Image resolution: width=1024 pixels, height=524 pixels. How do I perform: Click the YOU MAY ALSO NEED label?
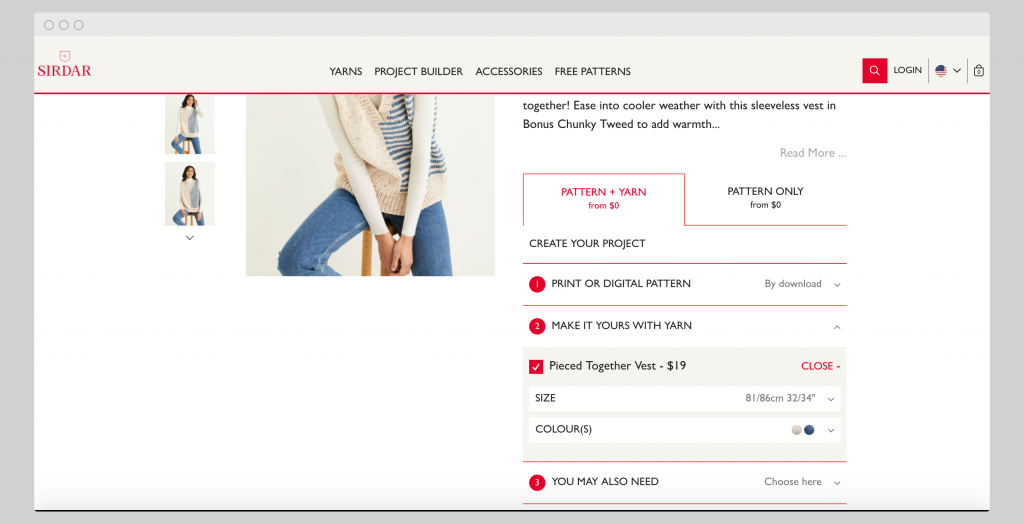[x=605, y=482]
